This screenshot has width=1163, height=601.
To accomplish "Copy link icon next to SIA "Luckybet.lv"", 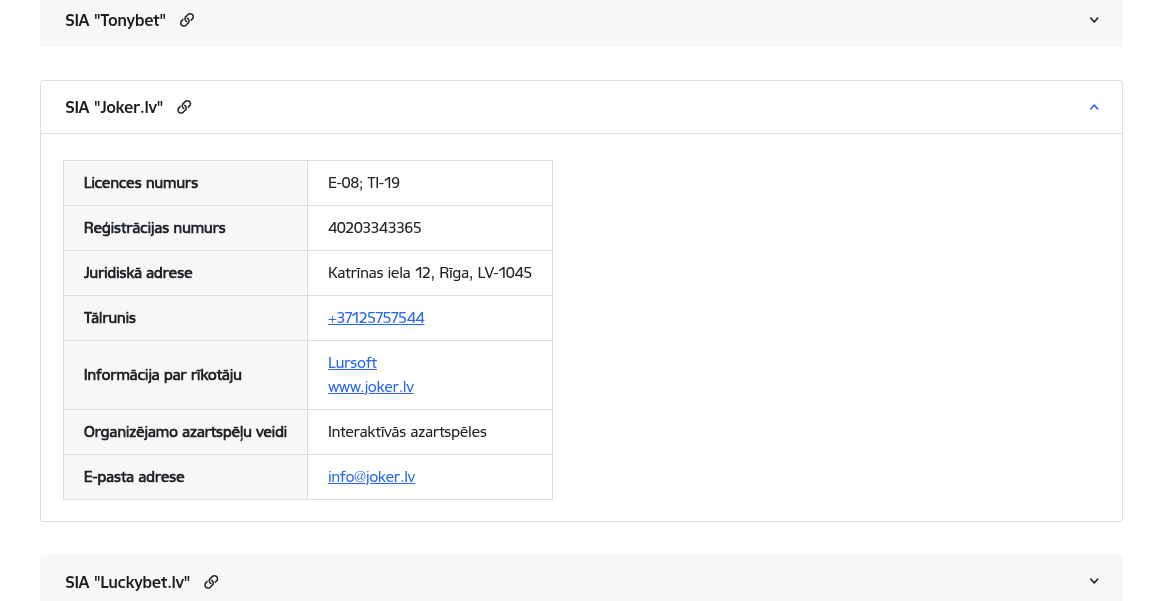I will click(211, 582).
